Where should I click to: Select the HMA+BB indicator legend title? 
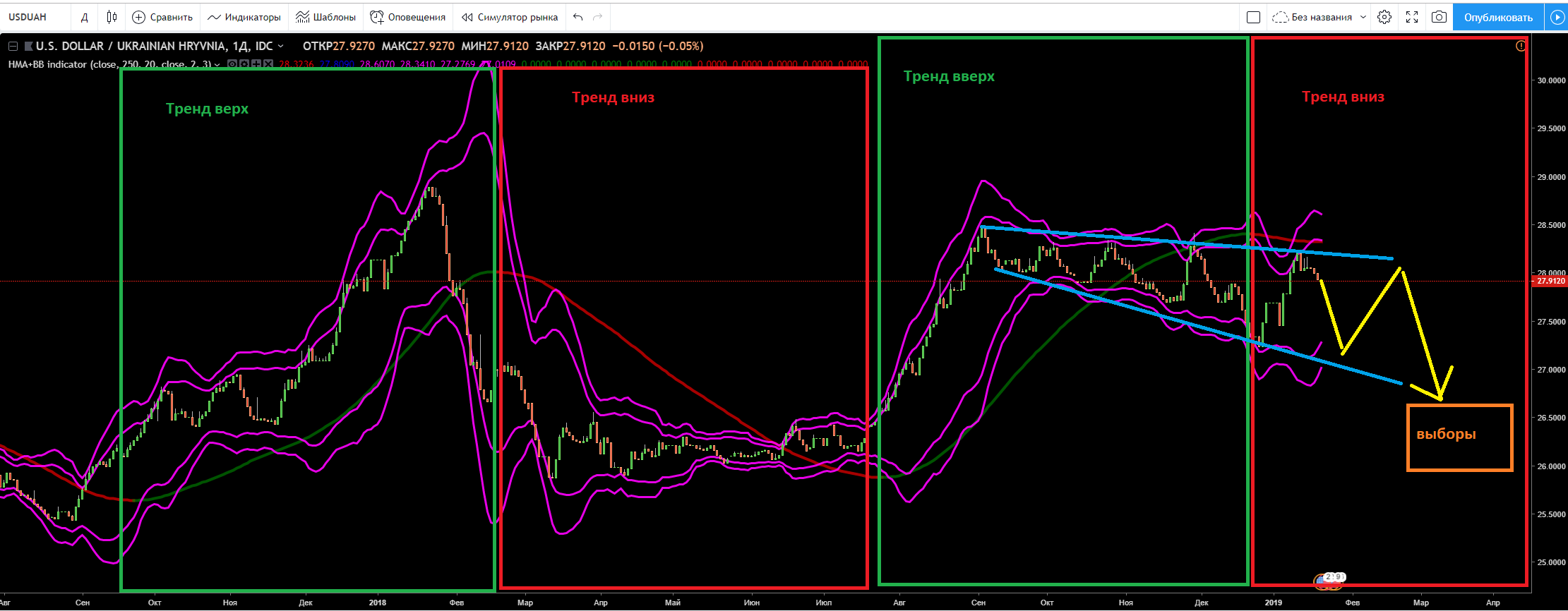(x=109, y=64)
